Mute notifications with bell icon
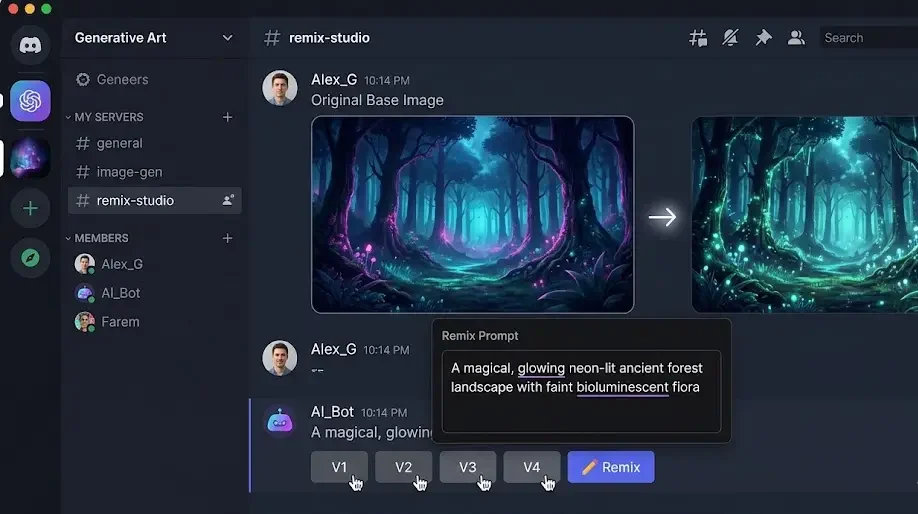Image resolution: width=918 pixels, height=514 pixels. 730,38
